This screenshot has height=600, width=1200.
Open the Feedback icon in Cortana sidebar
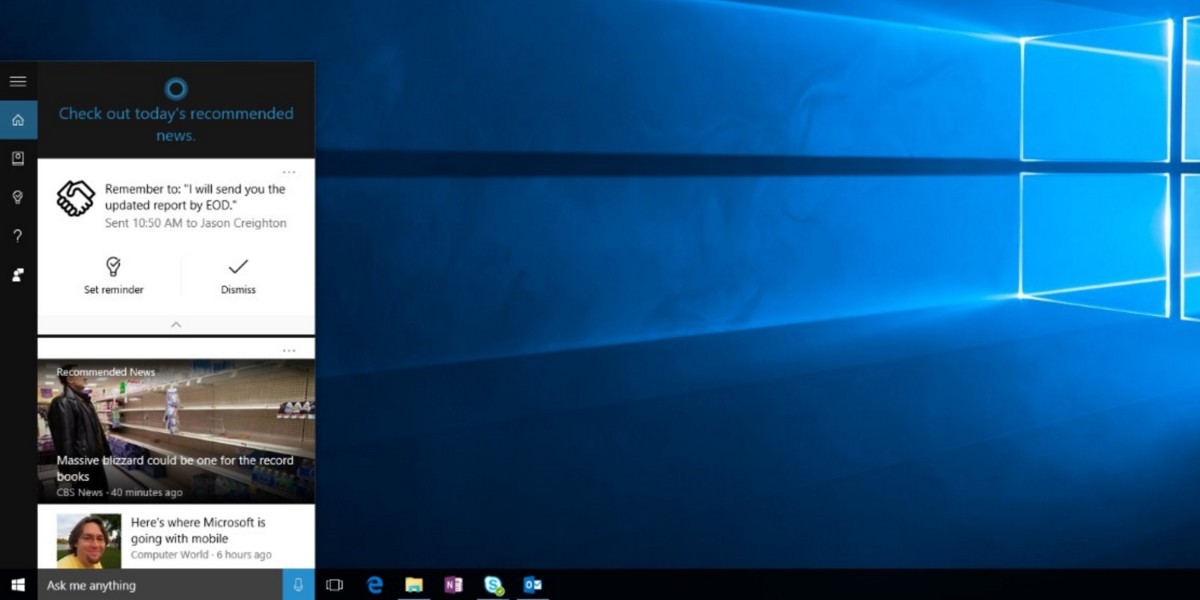coord(18,275)
